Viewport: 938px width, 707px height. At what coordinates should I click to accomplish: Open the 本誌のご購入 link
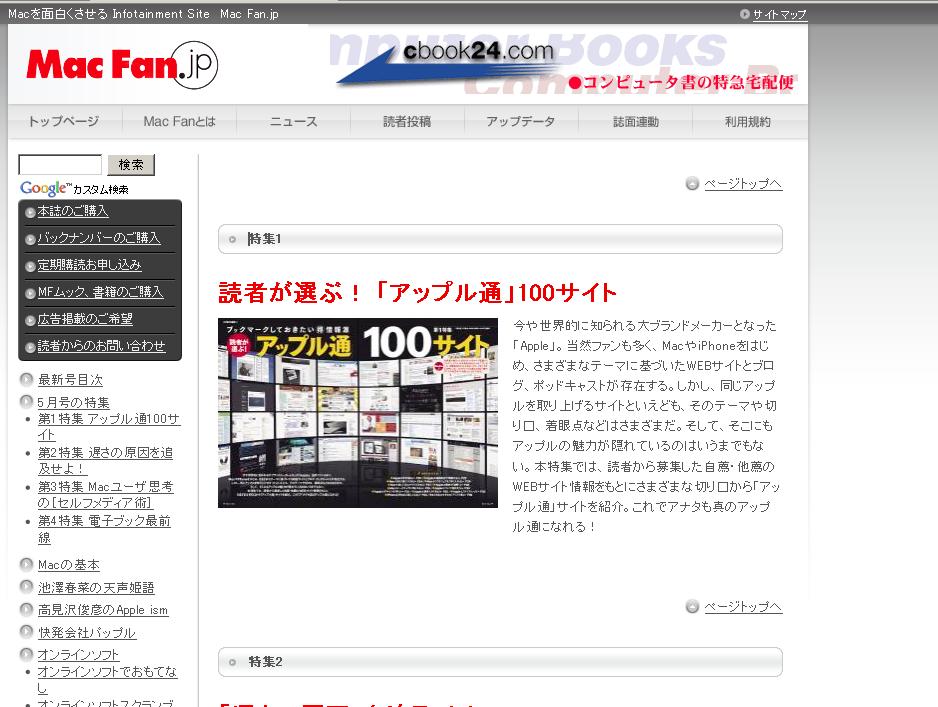point(73,211)
